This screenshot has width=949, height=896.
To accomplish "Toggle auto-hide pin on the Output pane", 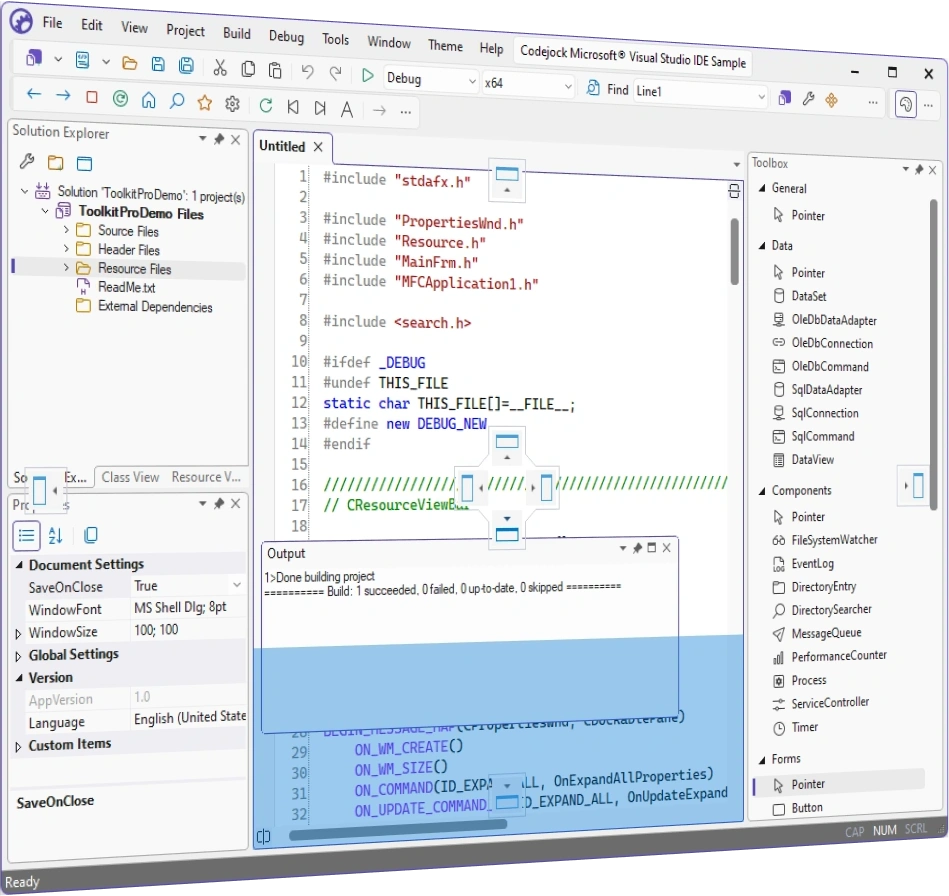I will [x=637, y=548].
